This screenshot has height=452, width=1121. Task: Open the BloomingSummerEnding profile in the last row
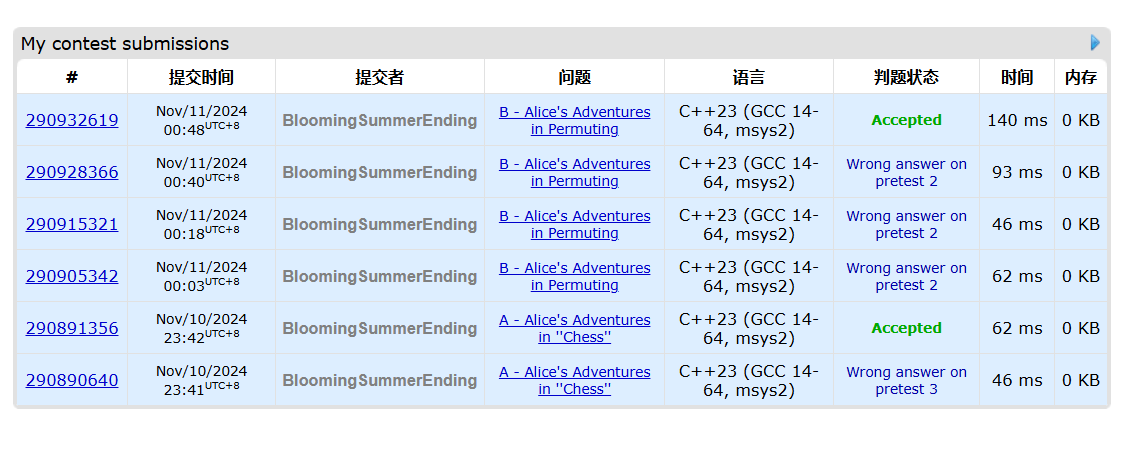pos(379,381)
